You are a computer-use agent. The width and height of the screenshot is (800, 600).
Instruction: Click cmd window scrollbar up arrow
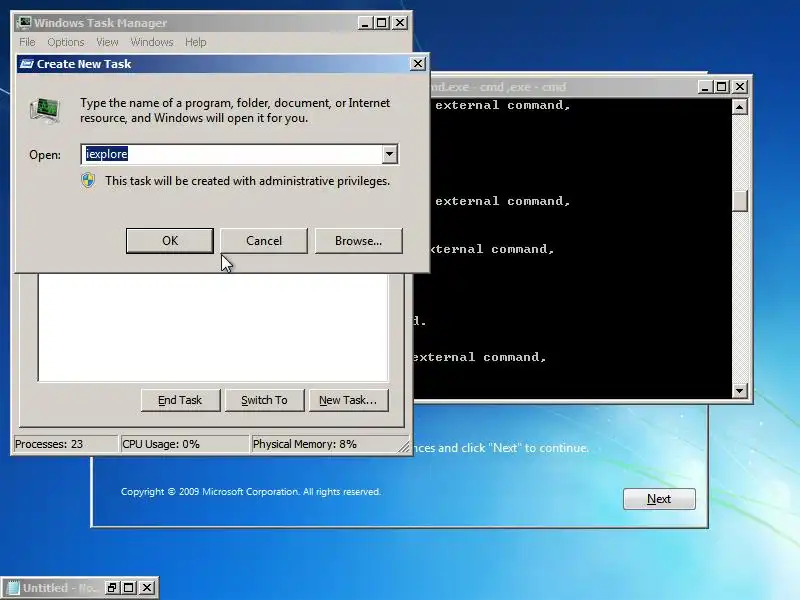(x=740, y=107)
